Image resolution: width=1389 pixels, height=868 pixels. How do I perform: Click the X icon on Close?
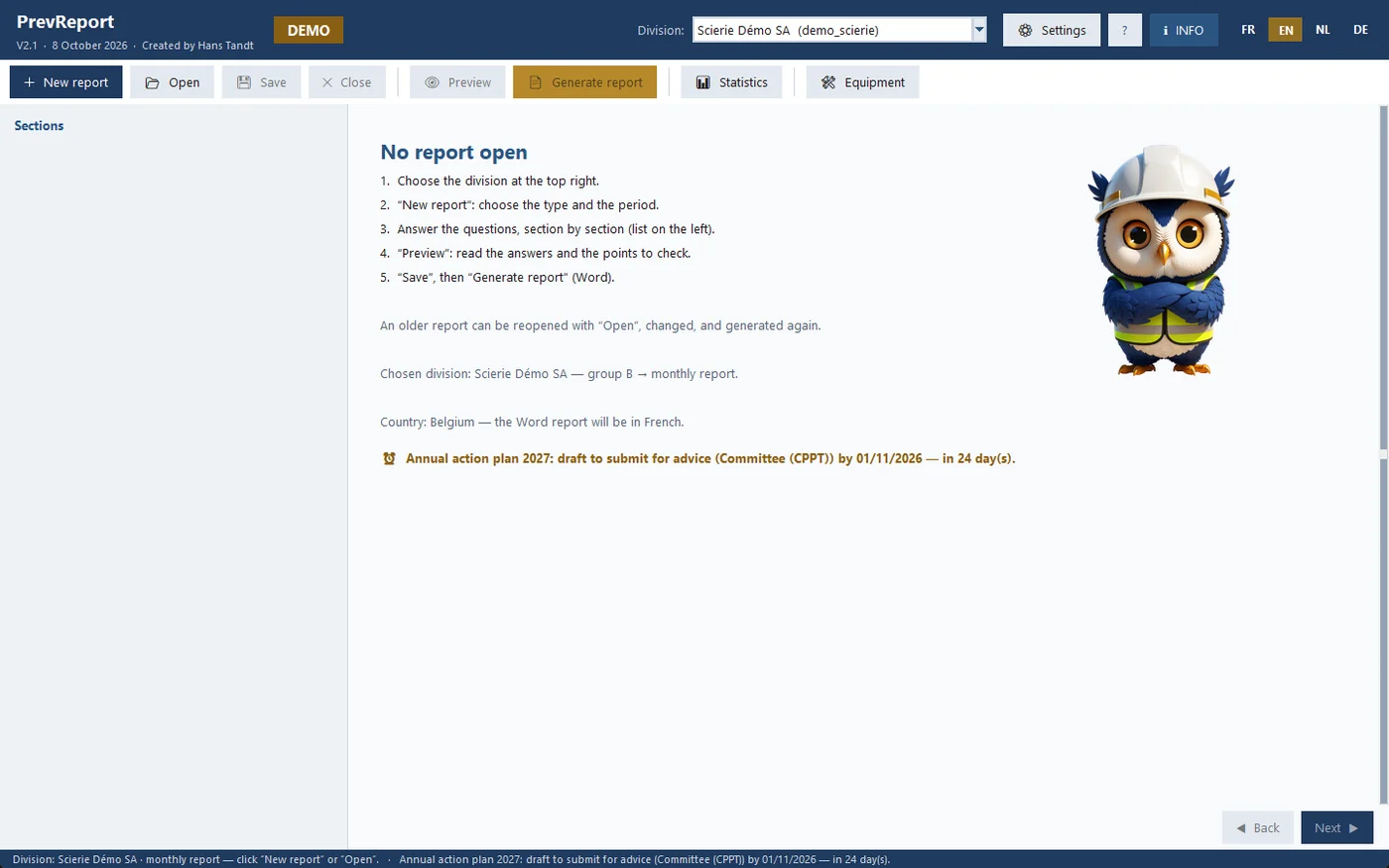(327, 82)
